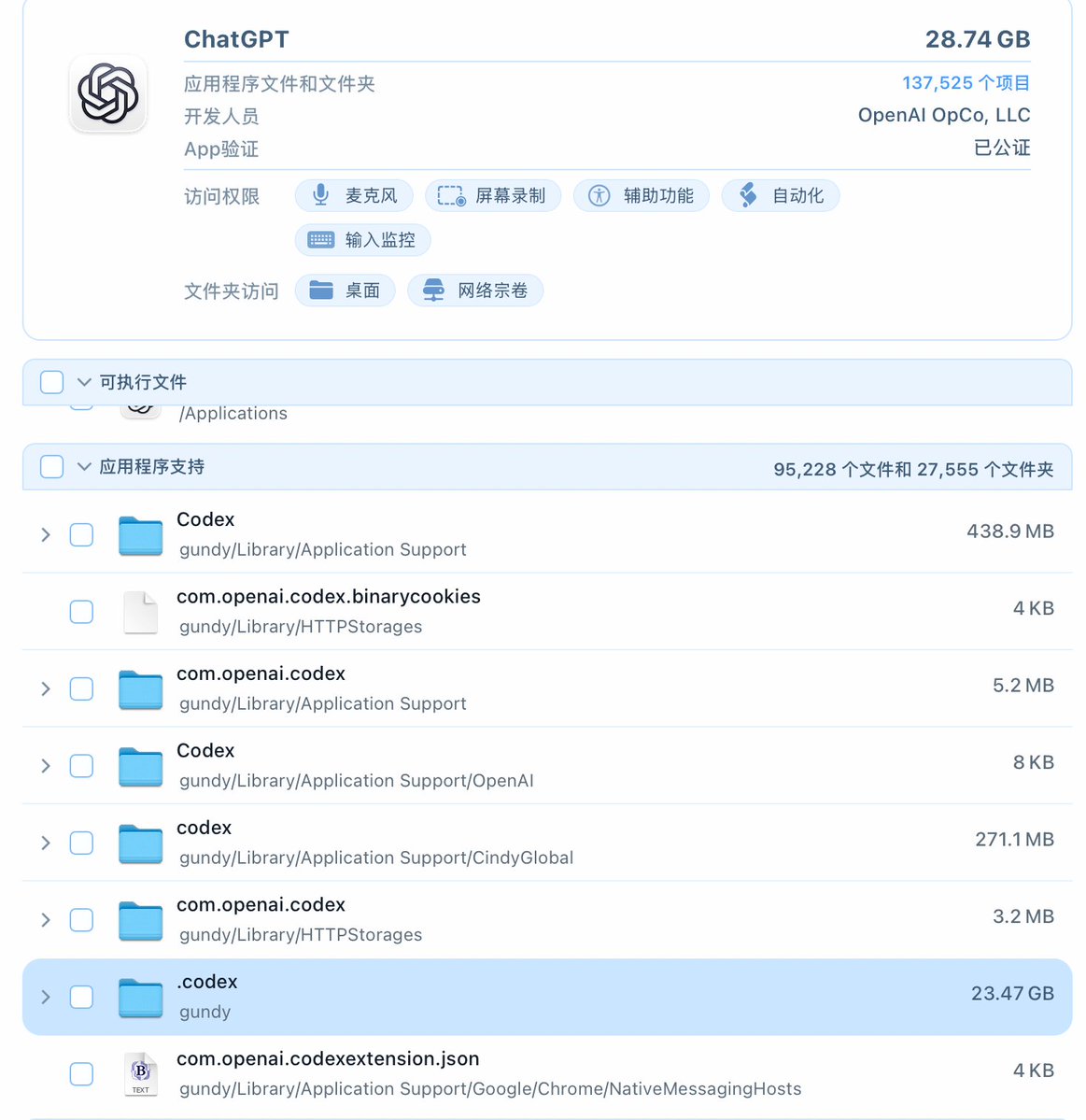Click the gundy/Library/Application Support/CindyGlobal path
1086x1120 pixels.
click(x=376, y=858)
